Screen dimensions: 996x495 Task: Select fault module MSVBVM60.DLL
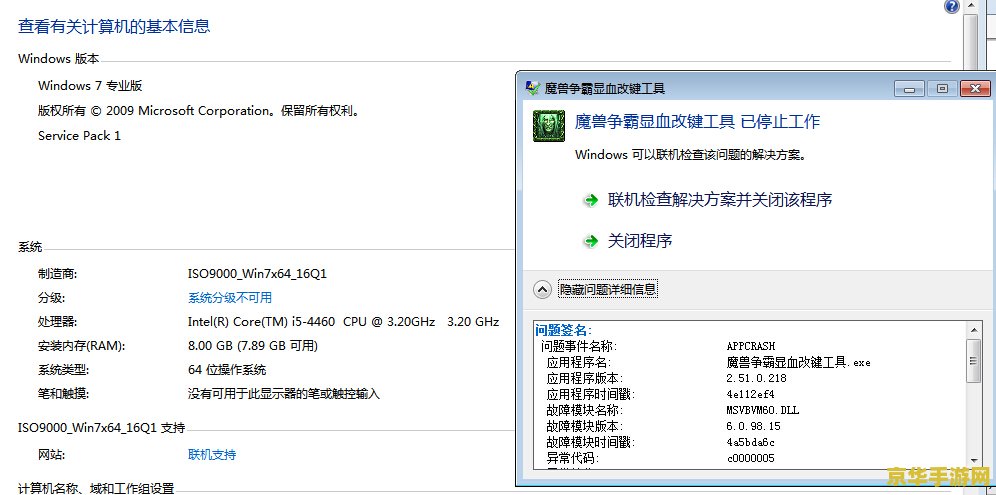pos(763,410)
